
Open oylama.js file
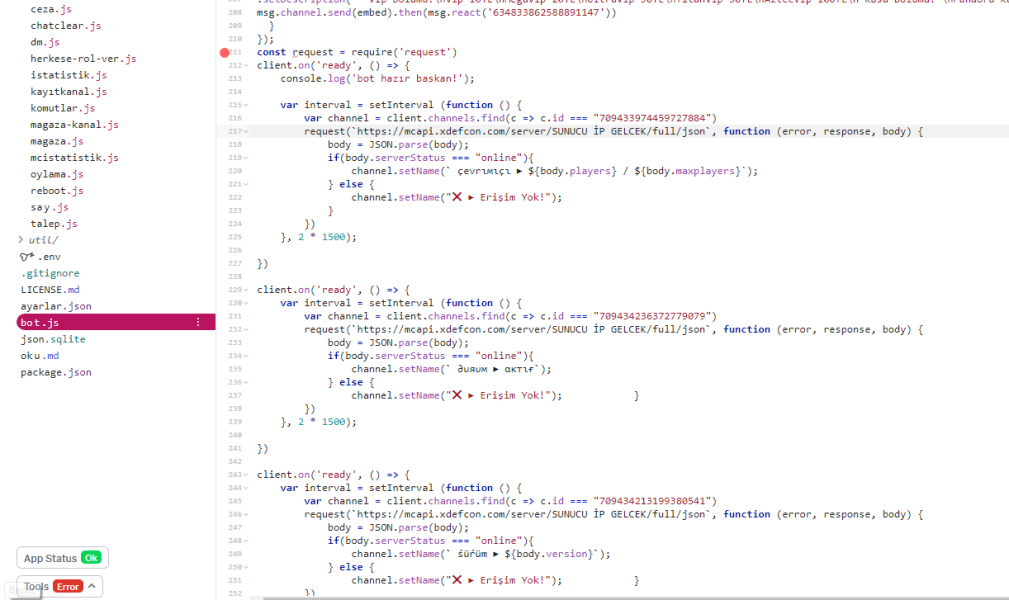click(57, 174)
